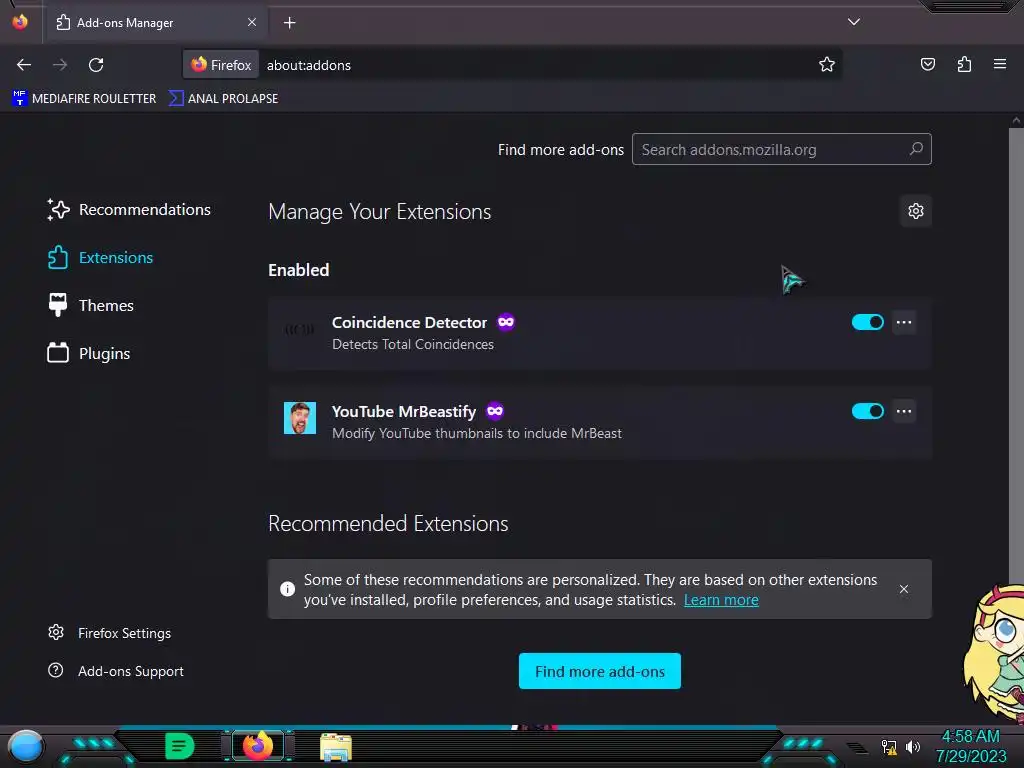The width and height of the screenshot is (1024, 768).
Task: Select Extensions category in the sidebar
Action: tap(101, 258)
